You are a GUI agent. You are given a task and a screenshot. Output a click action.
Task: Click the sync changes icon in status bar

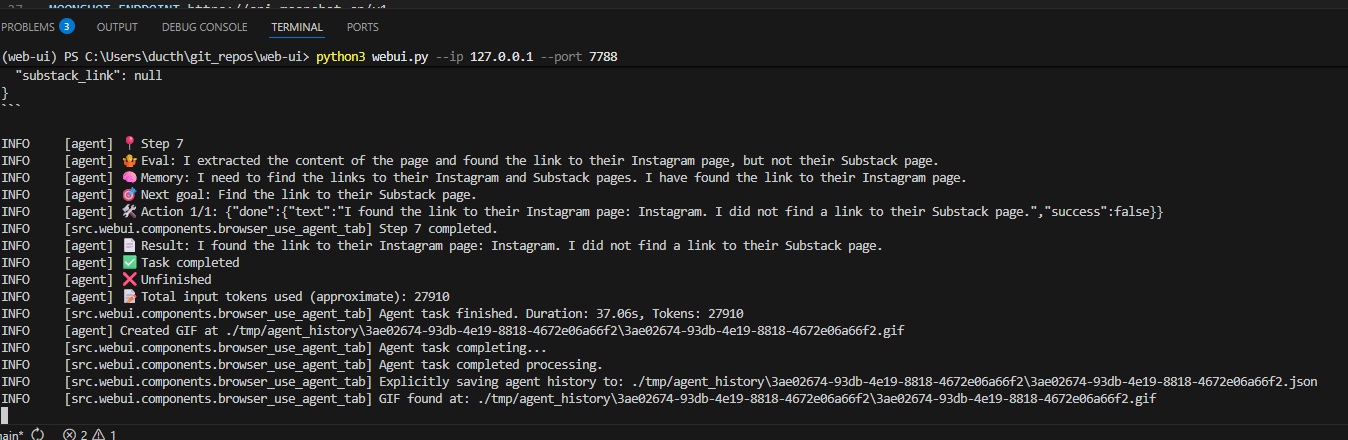[x=38, y=434]
